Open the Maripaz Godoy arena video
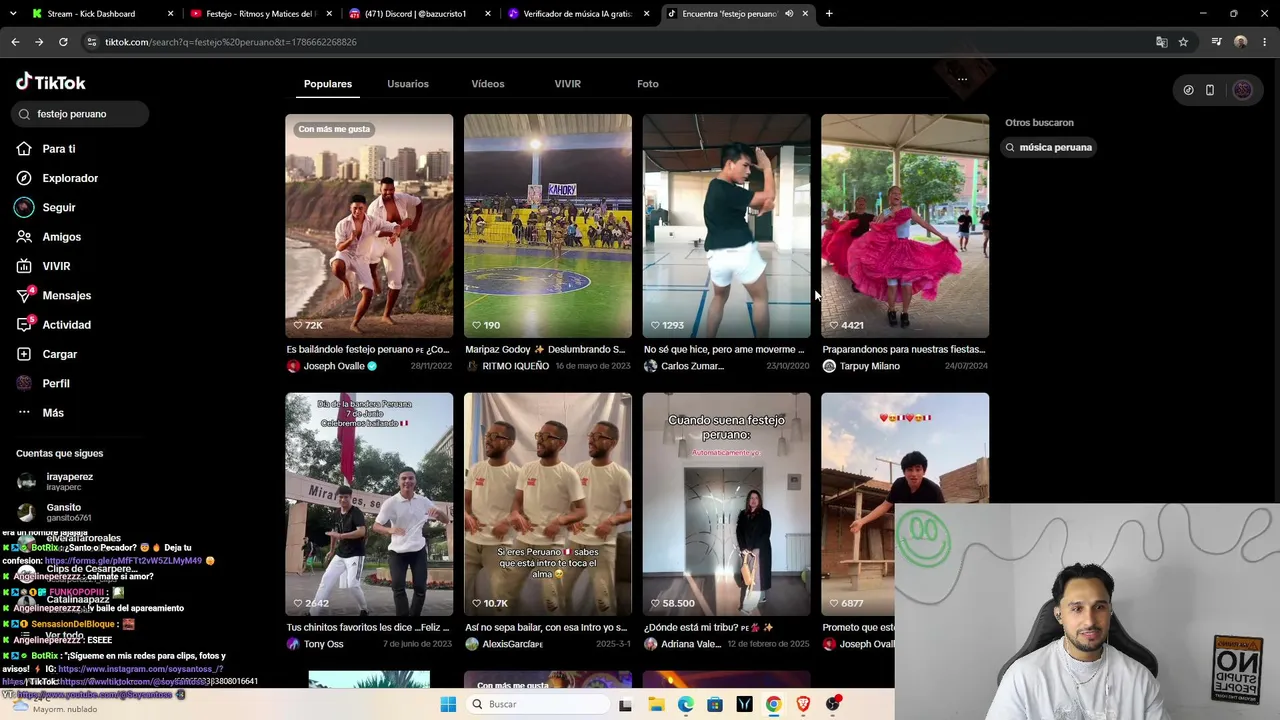This screenshot has width=1280, height=720. (548, 226)
